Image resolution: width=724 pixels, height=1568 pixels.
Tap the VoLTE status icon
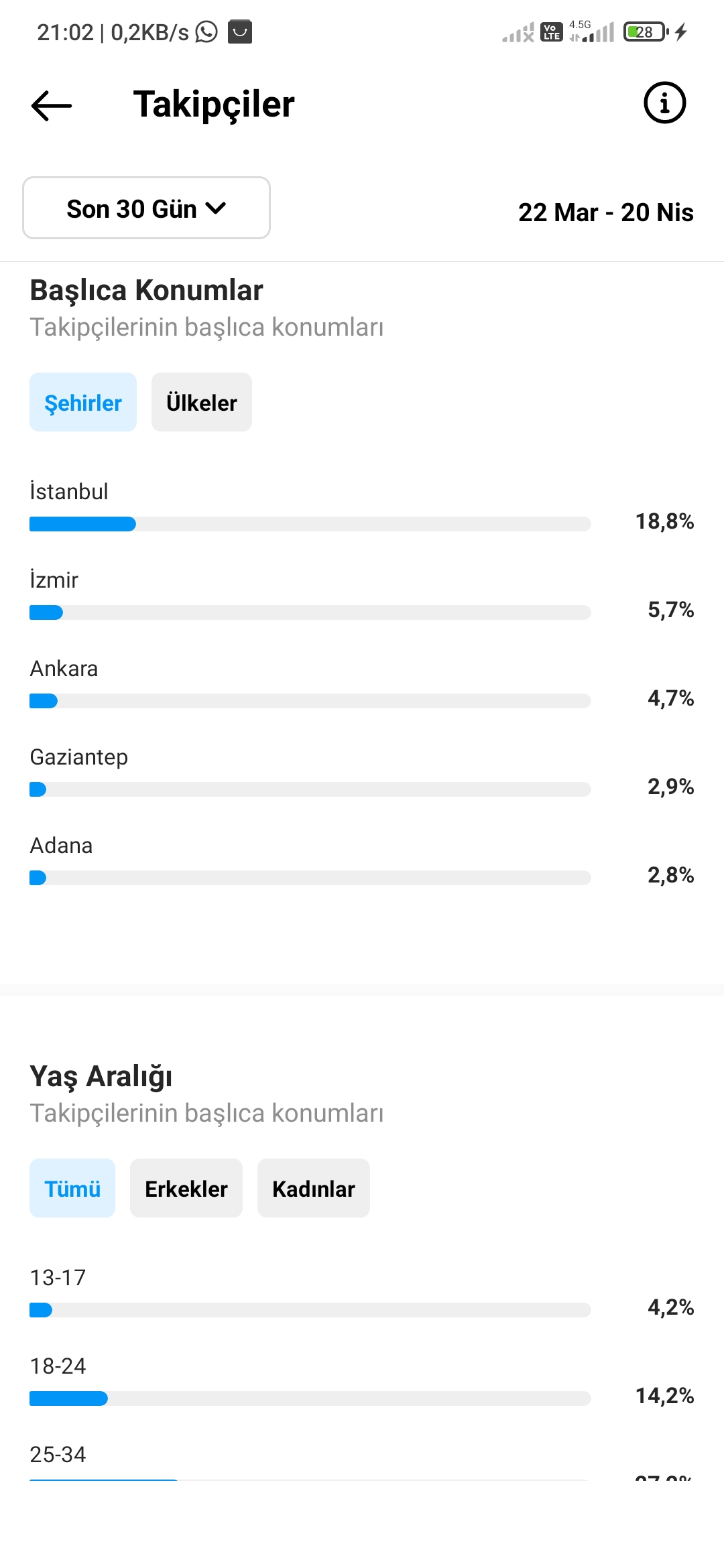[x=551, y=31]
